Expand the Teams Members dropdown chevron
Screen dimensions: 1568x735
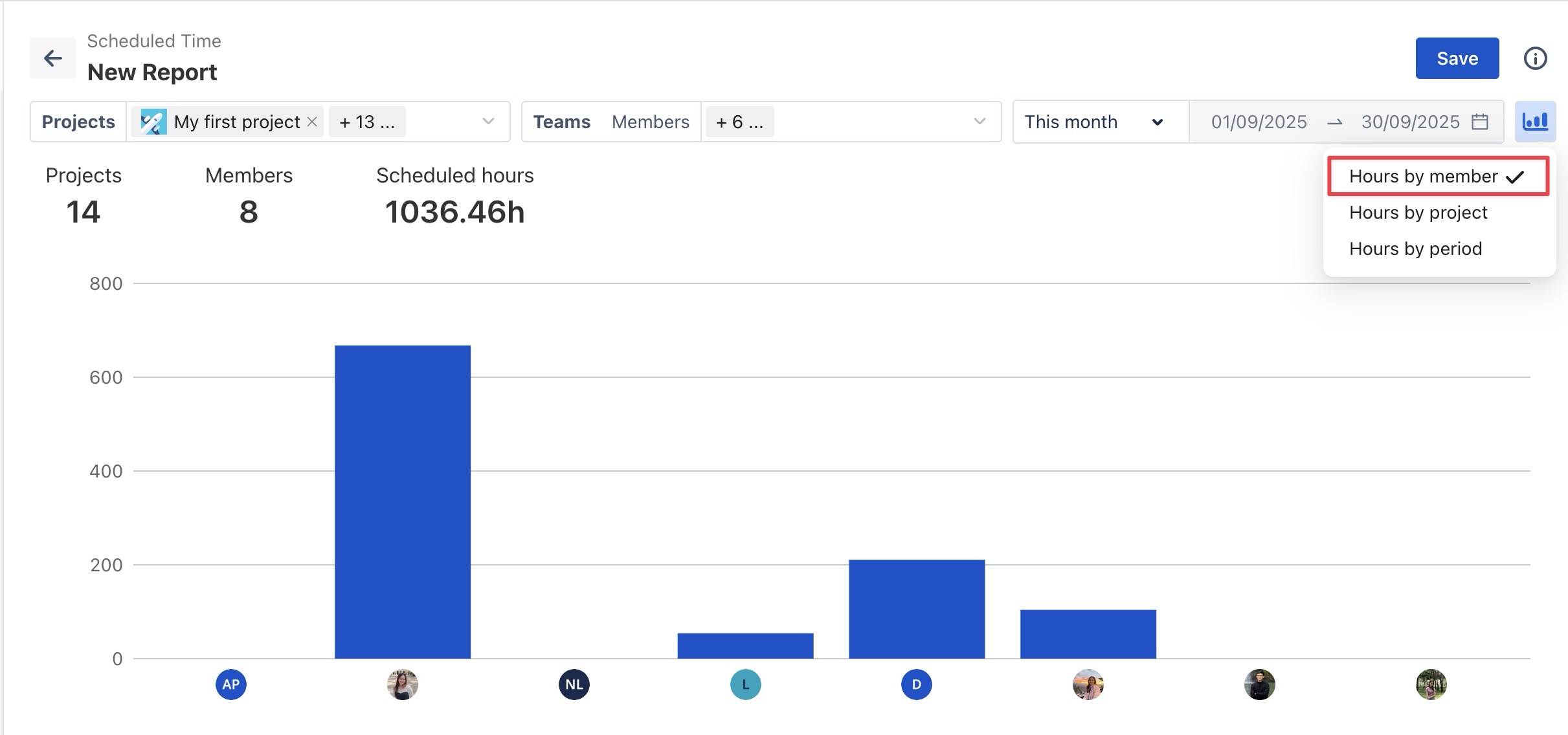980,122
